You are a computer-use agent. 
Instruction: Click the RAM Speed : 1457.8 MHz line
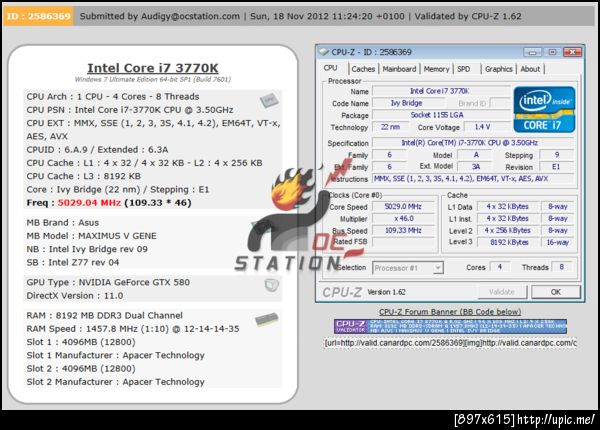(133, 329)
